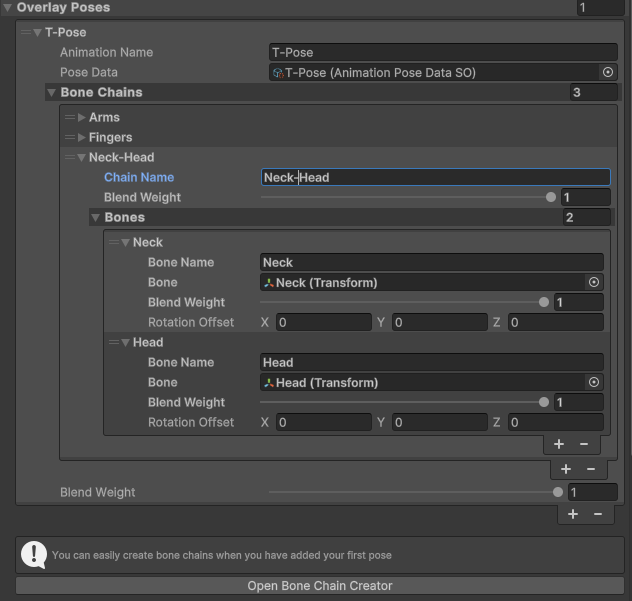The width and height of the screenshot is (632, 601).
Task: Open object picker for Head bone field
Action: point(594,383)
